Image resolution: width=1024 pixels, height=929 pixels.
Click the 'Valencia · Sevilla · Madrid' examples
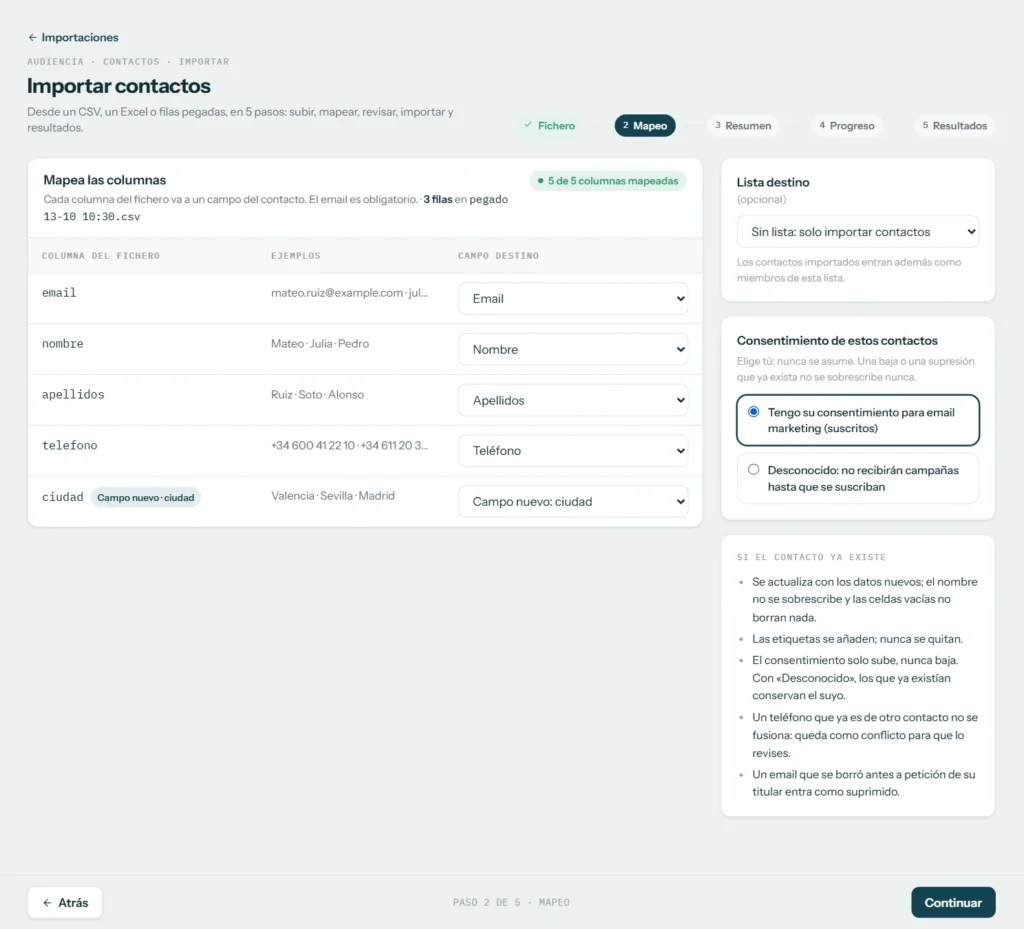[333, 496]
